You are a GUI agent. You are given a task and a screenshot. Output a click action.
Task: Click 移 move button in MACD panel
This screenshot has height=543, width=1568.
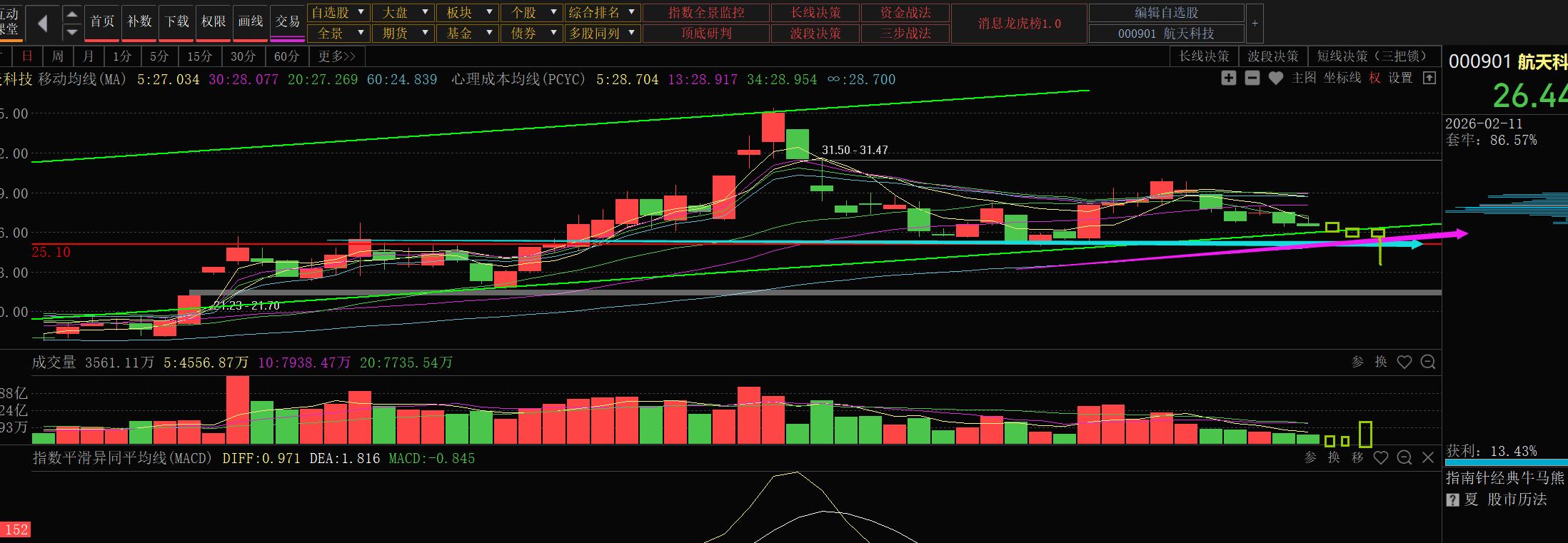click(1357, 457)
